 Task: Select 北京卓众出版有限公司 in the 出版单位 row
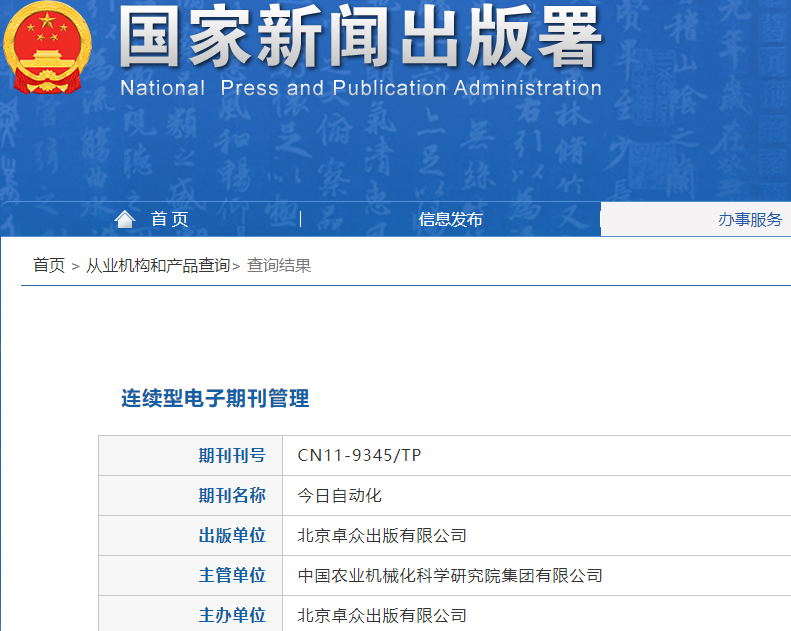(382, 535)
